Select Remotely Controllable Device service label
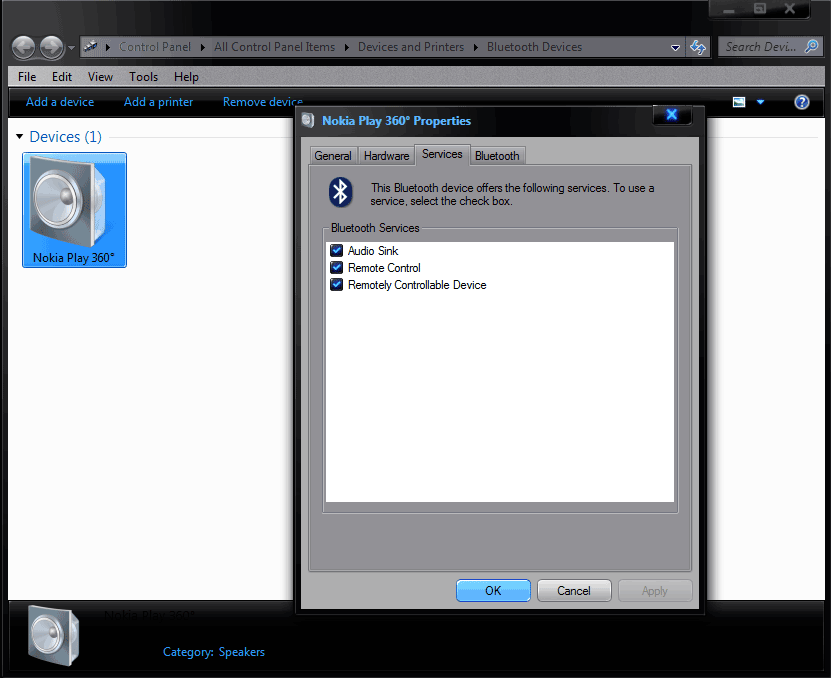The width and height of the screenshot is (831, 678). (417, 285)
